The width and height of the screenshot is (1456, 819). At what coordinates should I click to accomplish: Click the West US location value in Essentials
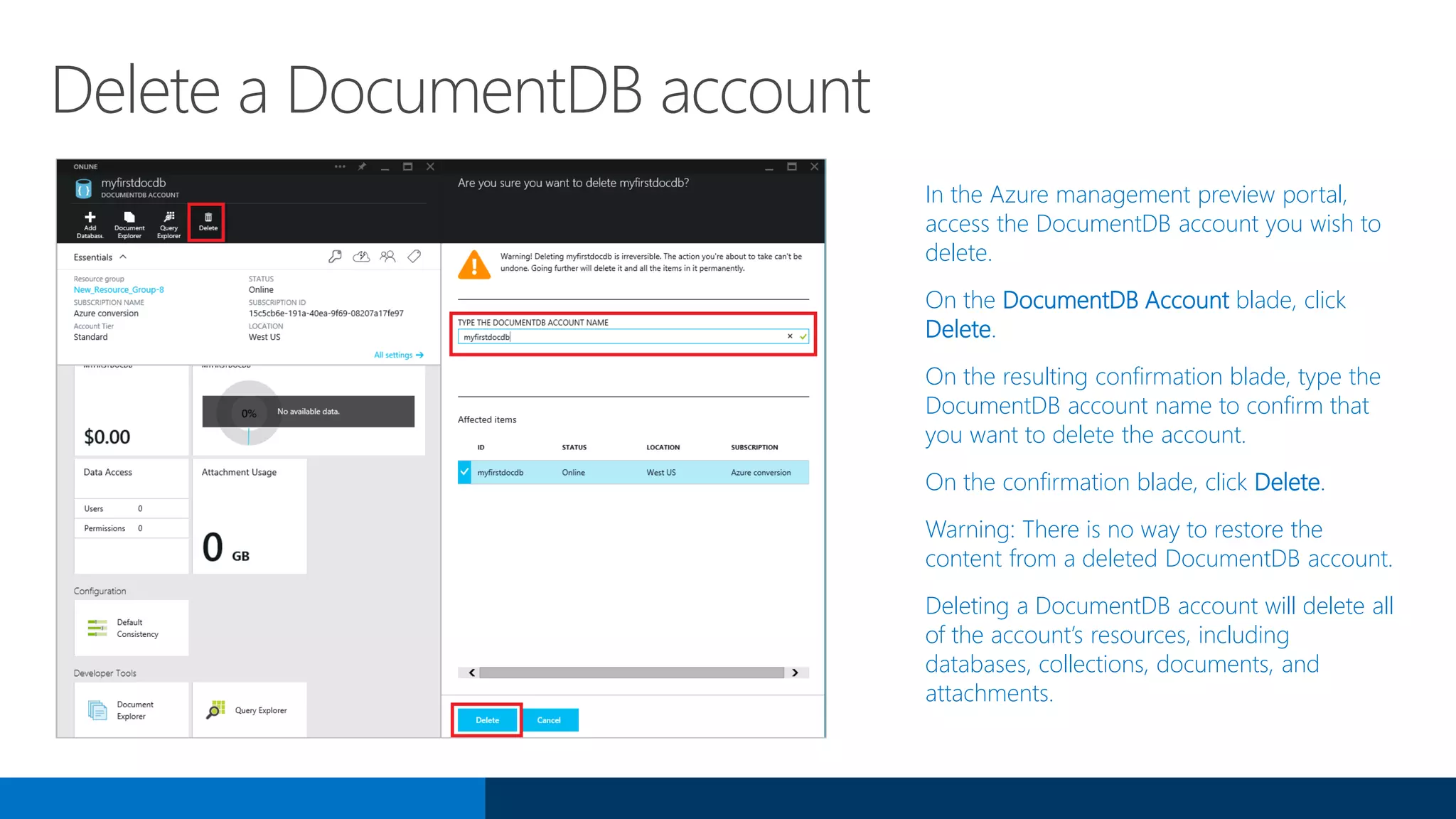(x=264, y=337)
